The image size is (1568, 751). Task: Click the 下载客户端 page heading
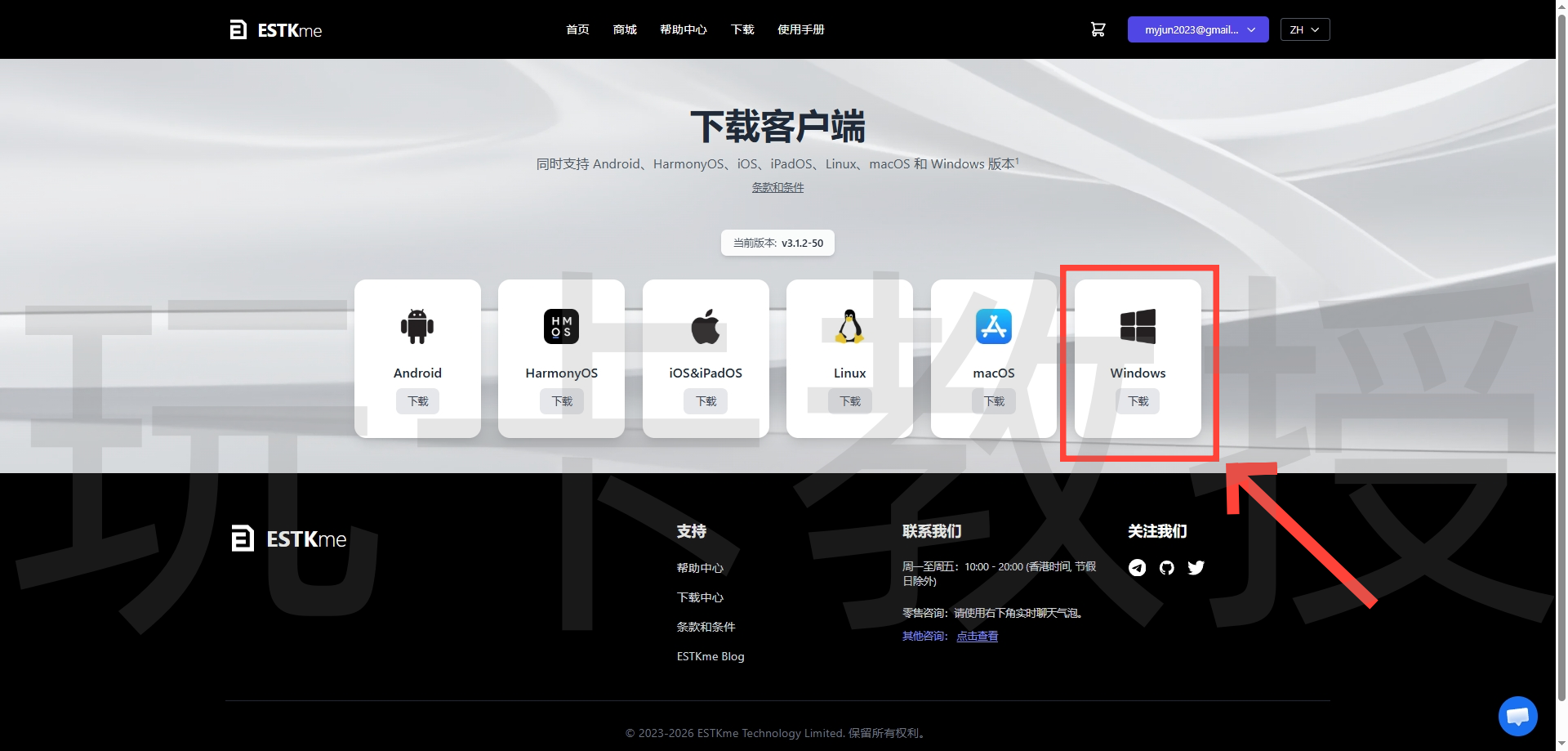coord(777,127)
